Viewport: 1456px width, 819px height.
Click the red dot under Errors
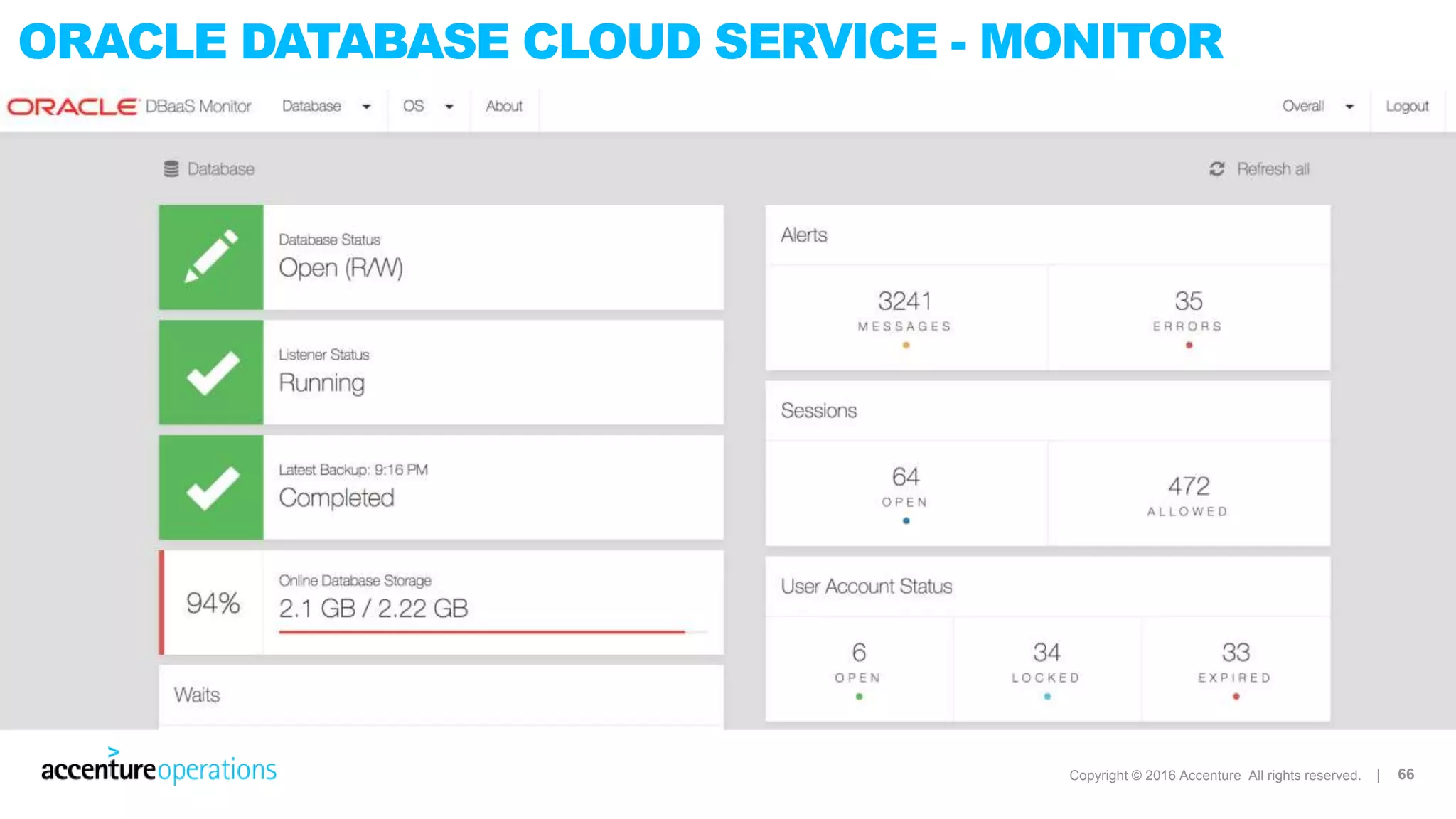coord(1189,346)
